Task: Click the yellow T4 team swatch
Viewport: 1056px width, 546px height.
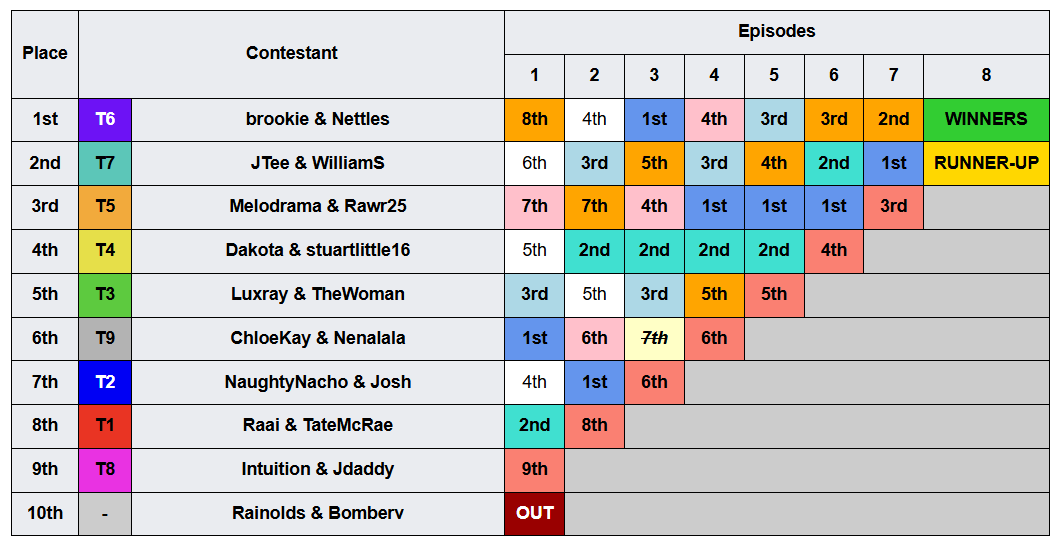Action: pos(105,250)
